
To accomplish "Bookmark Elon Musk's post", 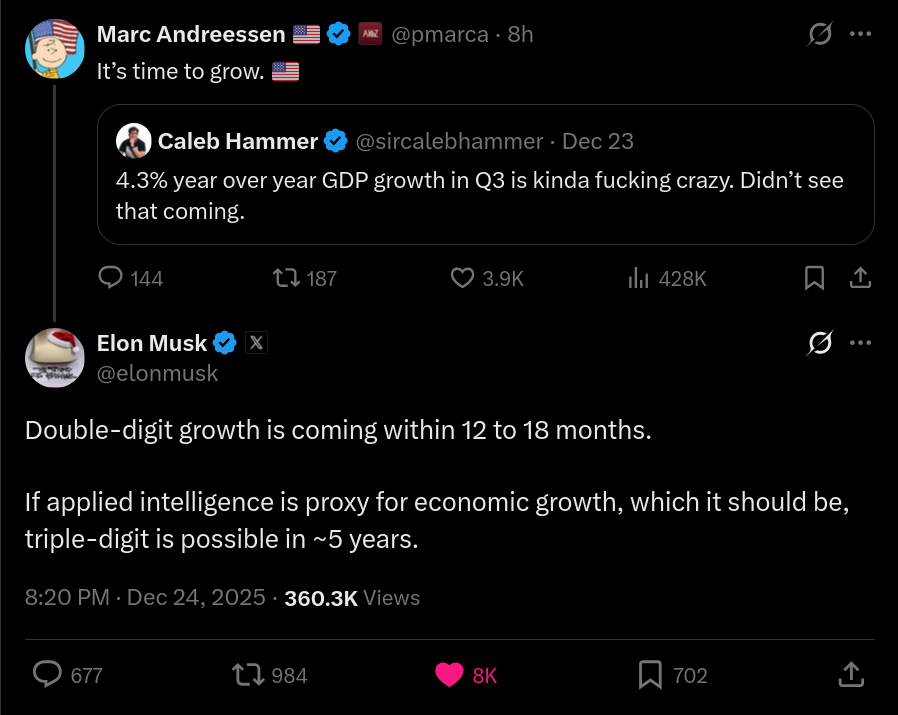I will [651, 675].
